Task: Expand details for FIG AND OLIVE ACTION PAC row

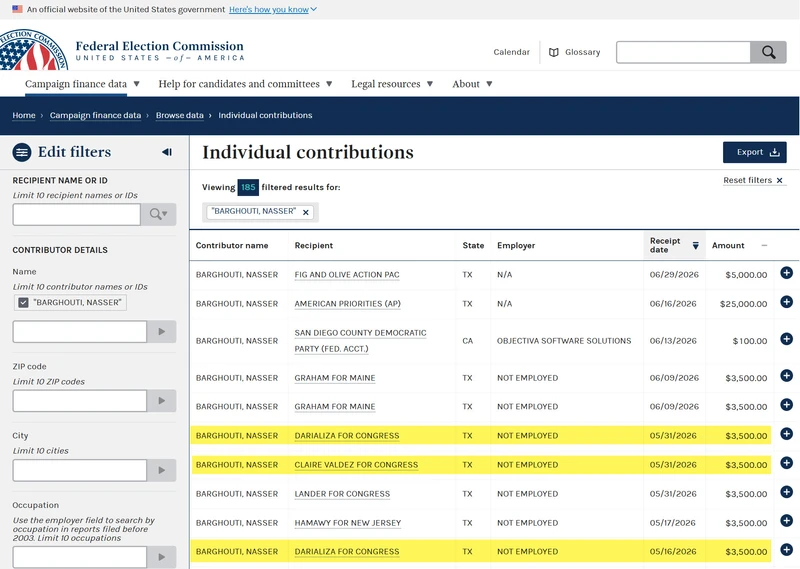Action: tap(786, 273)
